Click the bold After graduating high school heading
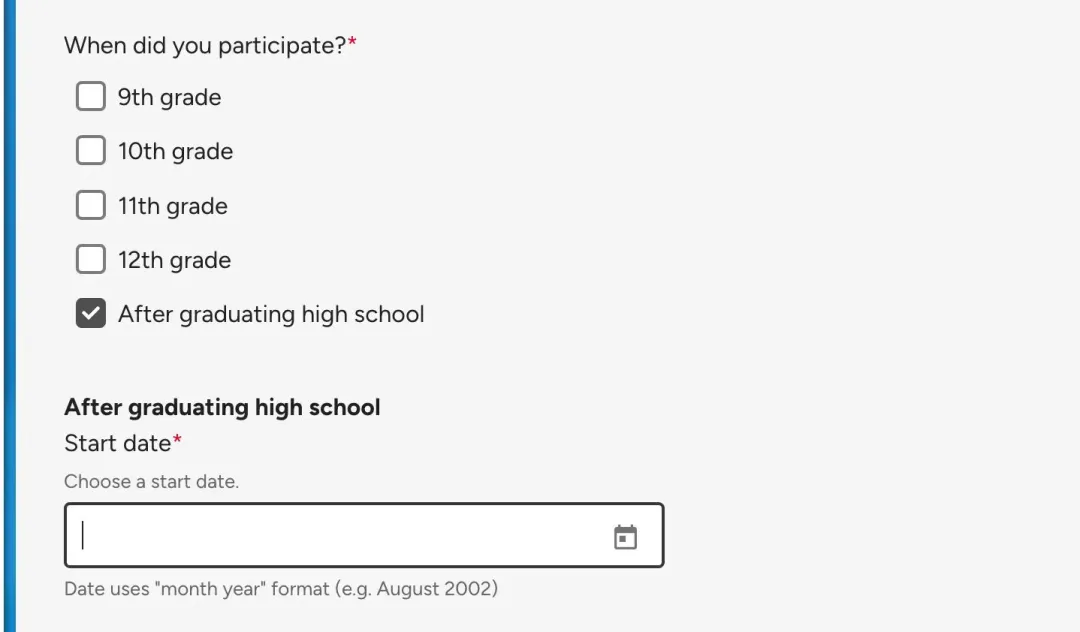Viewport: 1080px width, 632px height. coord(222,408)
